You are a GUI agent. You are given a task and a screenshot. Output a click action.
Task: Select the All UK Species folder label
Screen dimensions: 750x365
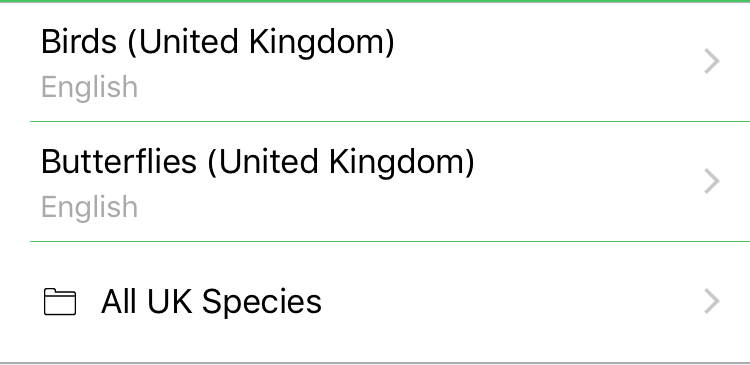tap(211, 302)
